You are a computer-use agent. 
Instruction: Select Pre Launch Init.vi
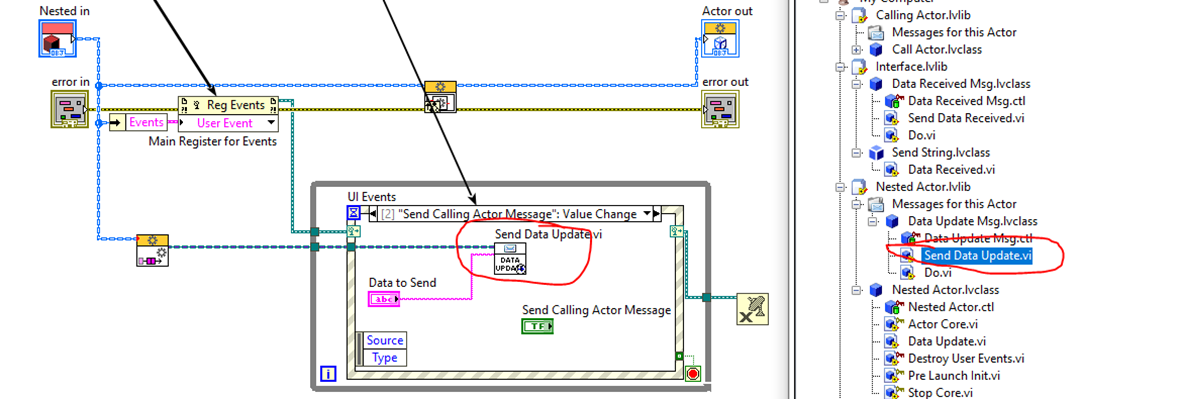point(953,376)
